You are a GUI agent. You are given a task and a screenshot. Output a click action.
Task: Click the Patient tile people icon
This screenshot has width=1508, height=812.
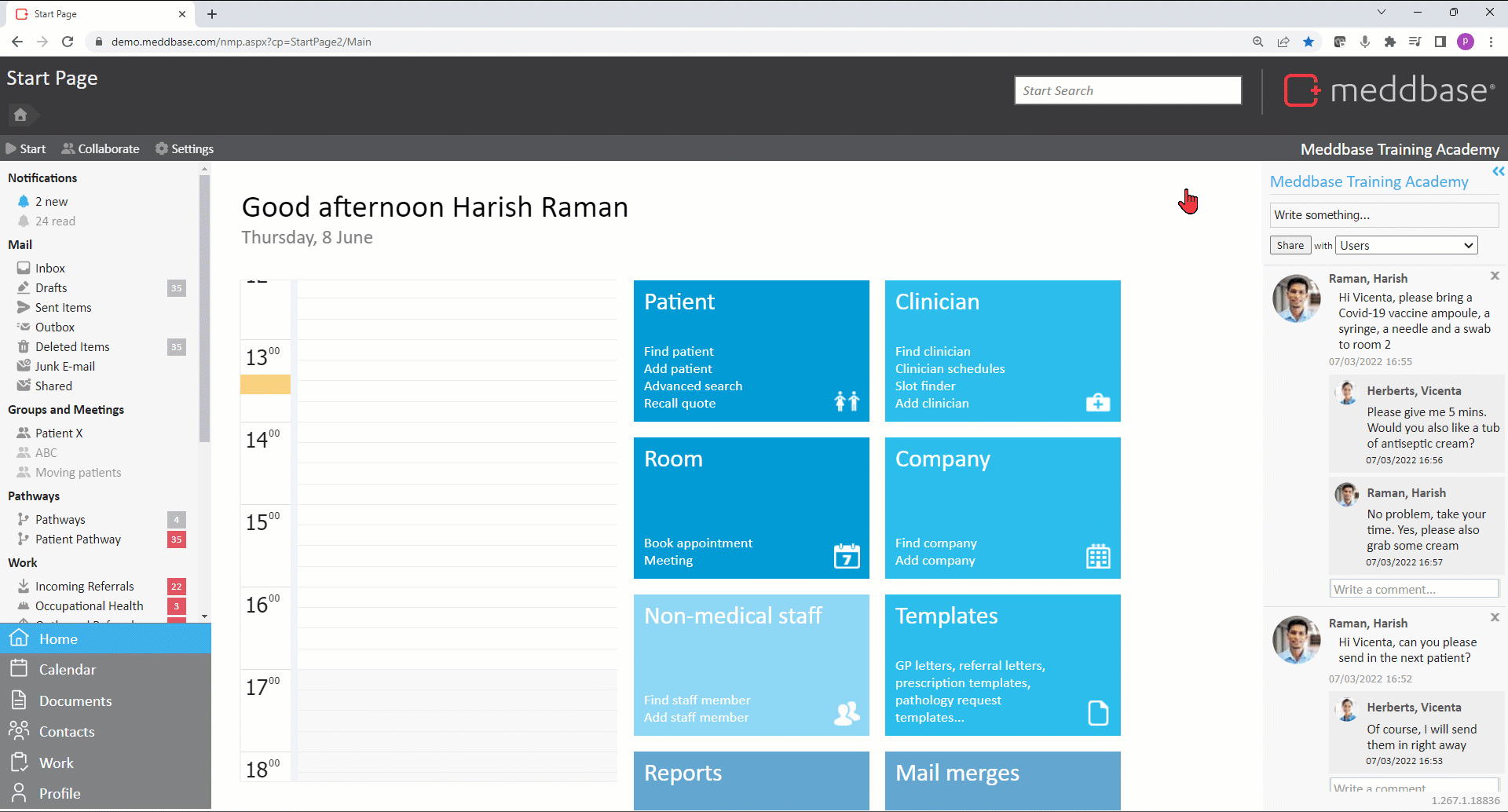point(847,401)
